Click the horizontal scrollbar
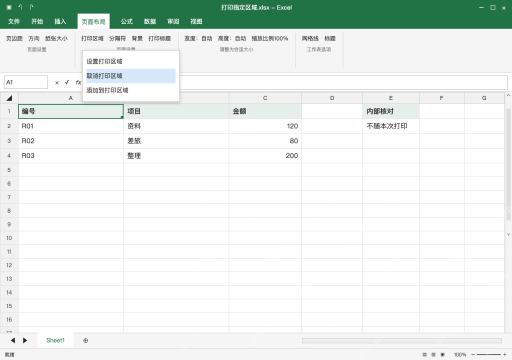 pyautogui.click(x=402, y=340)
